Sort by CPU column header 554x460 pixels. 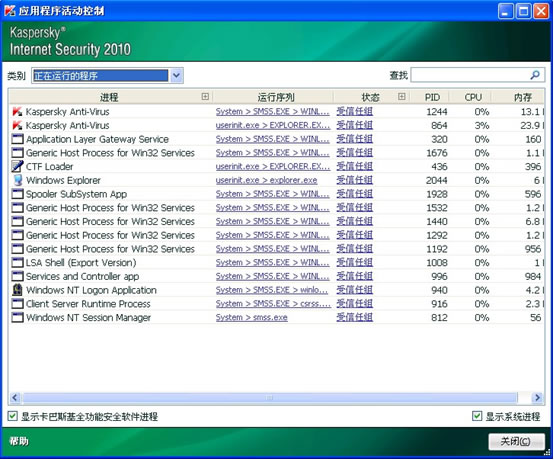coord(473,97)
